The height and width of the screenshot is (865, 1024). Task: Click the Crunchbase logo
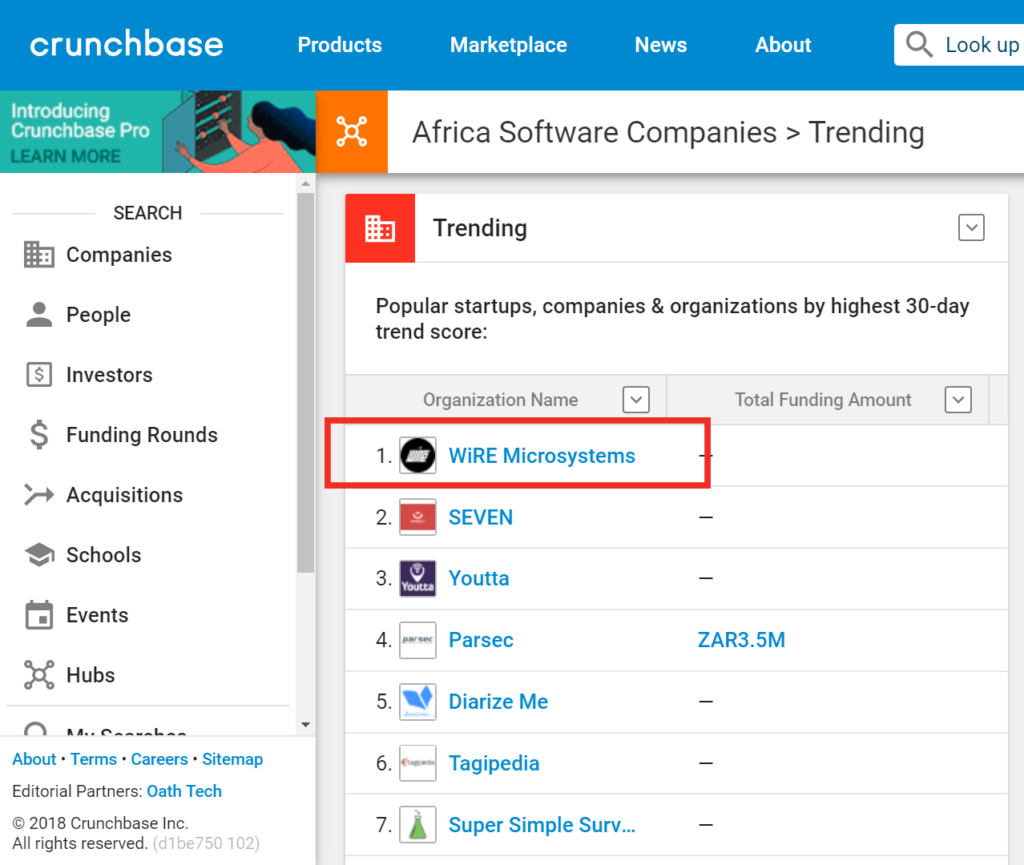(x=127, y=44)
